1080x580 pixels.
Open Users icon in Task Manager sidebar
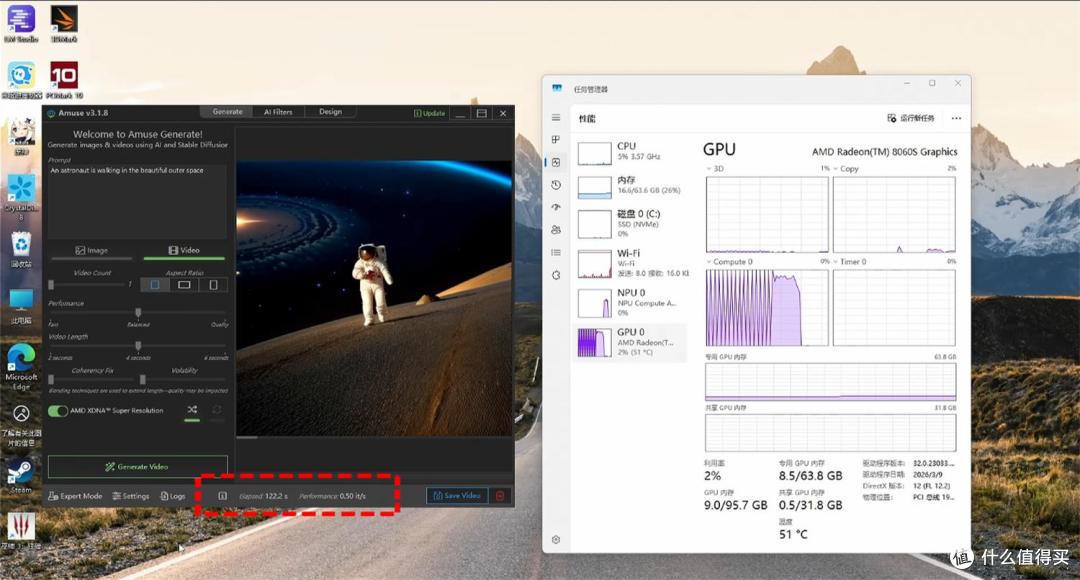tap(556, 230)
